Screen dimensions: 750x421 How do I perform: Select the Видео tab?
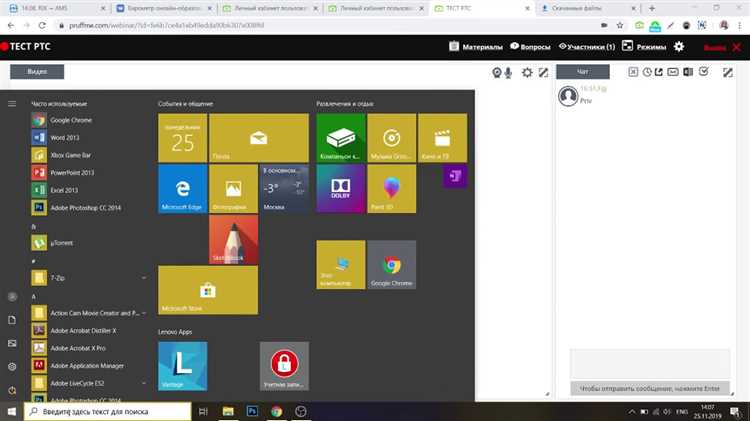click(37, 72)
